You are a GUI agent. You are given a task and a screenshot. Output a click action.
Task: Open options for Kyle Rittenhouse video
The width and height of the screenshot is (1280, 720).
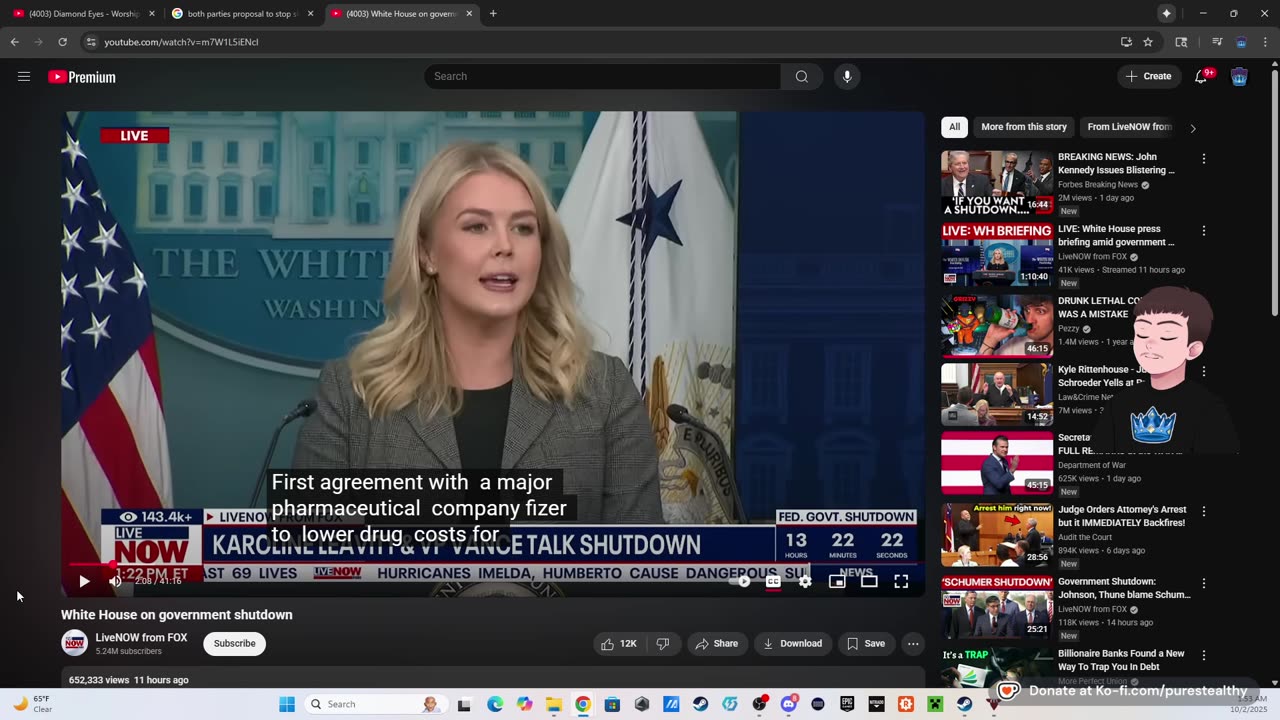pos(1204,371)
